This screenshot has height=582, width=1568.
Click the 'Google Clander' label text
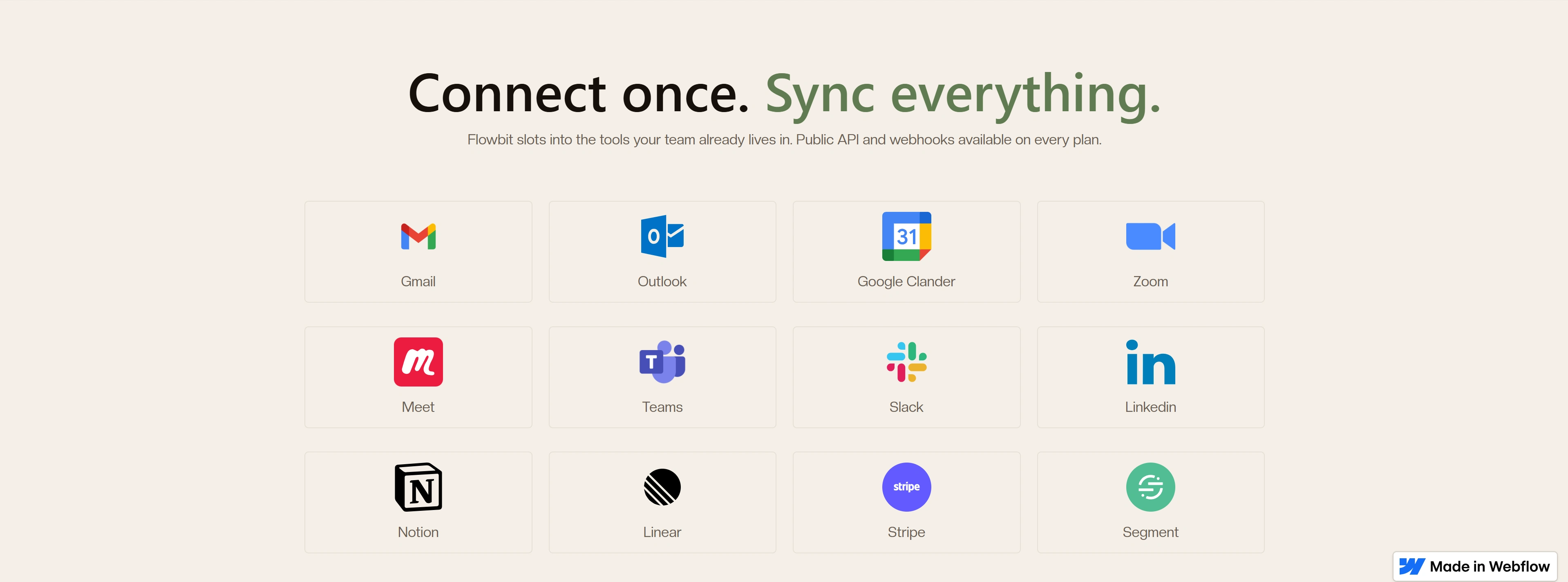[x=906, y=281]
